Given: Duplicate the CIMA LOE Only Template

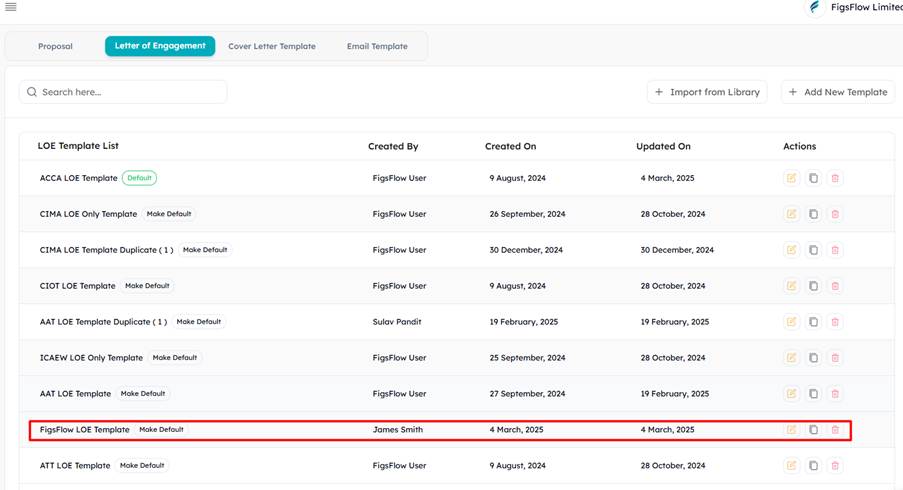Looking at the screenshot, I should (x=813, y=214).
